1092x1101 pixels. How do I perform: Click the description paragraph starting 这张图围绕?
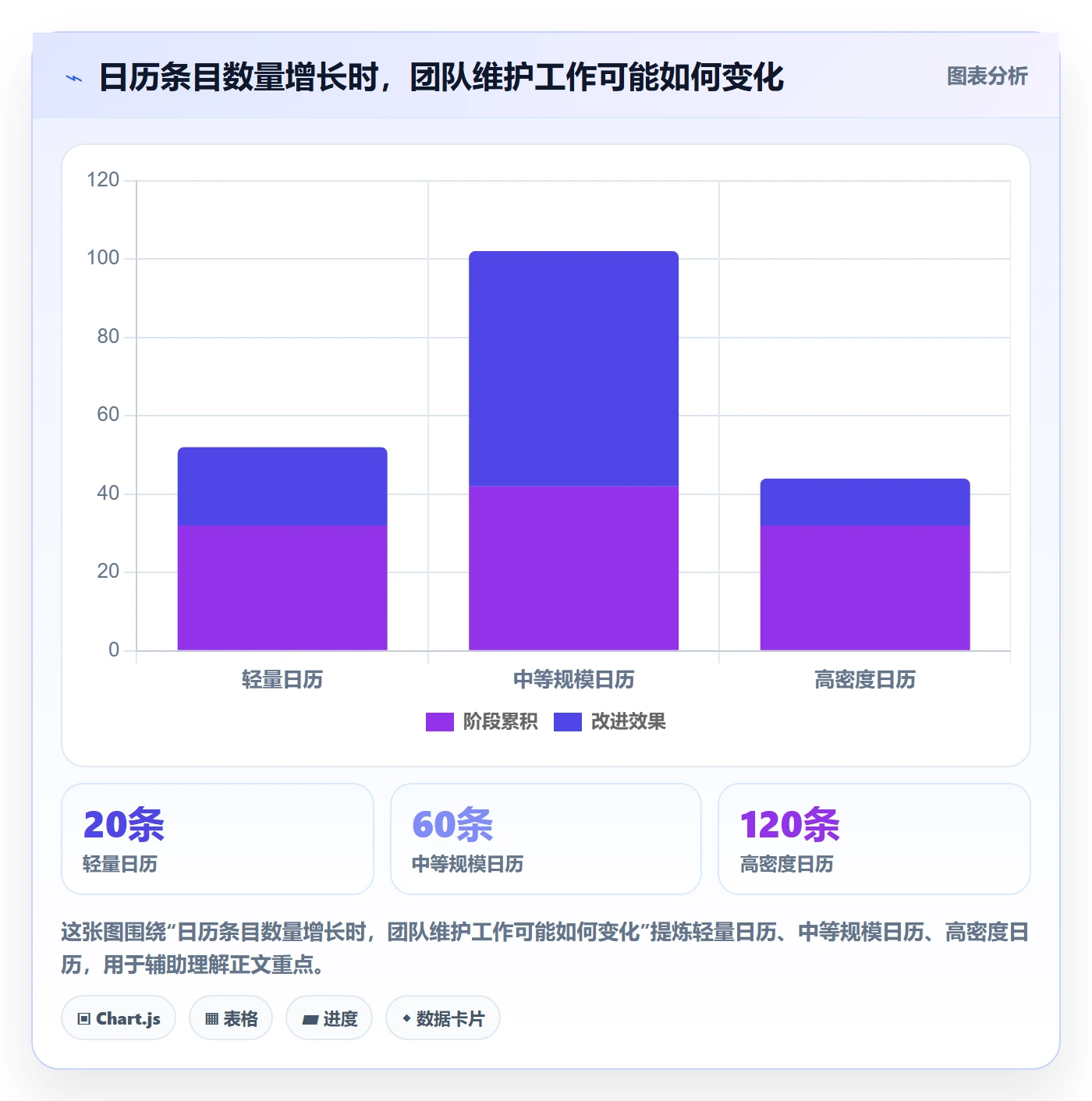545,948
